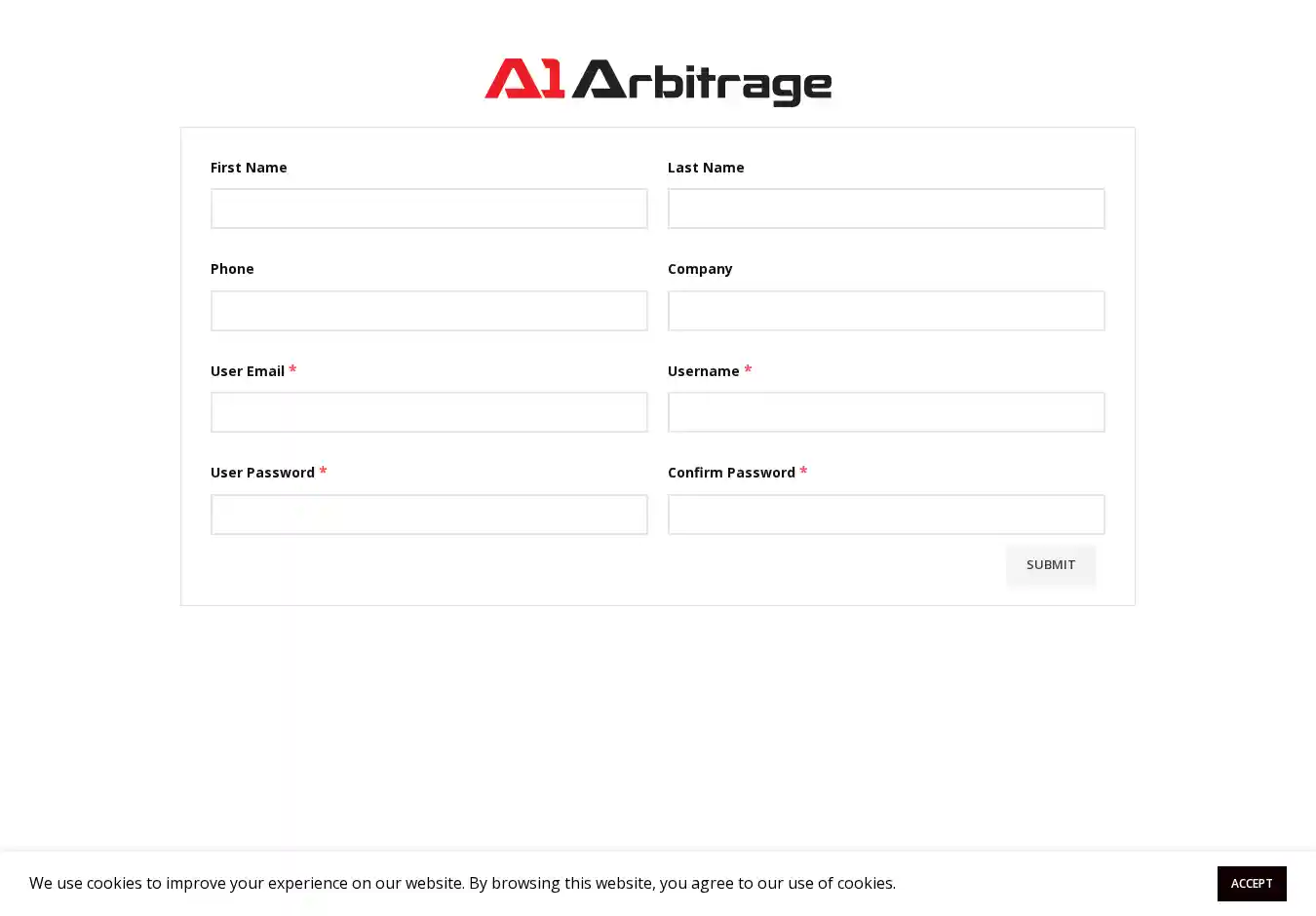This screenshot has height=916, width=1316.
Task: Click the "Company" label text
Action: (x=700, y=269)
